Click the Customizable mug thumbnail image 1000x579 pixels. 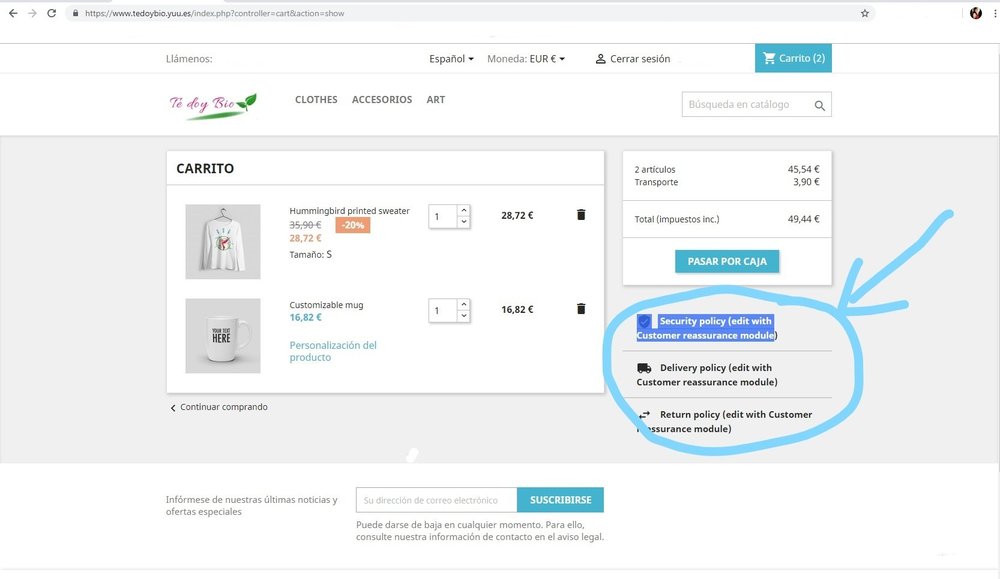click(x=223, y=335)
